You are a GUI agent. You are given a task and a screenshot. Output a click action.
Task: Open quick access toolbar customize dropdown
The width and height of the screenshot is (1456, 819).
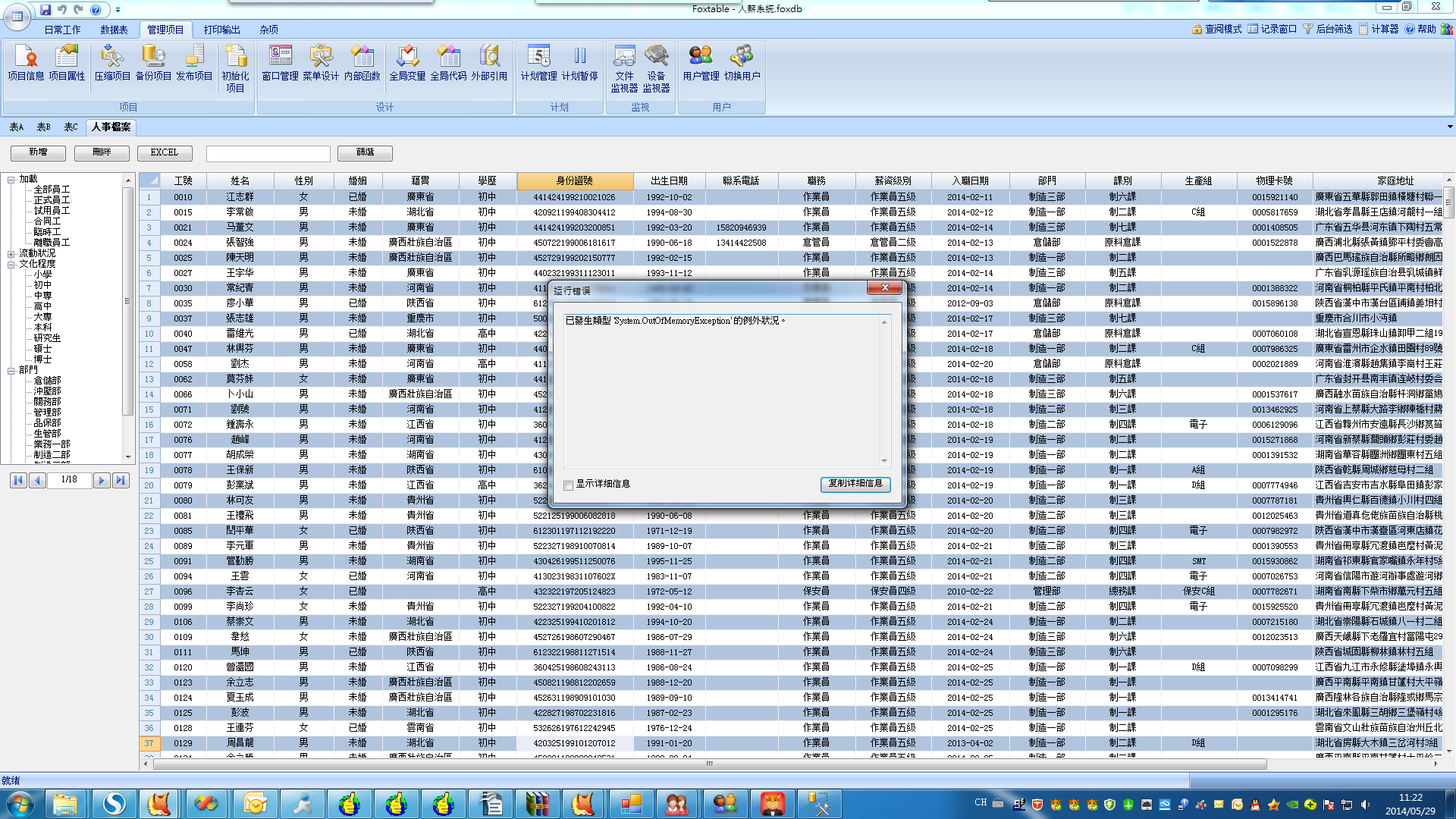118,10
